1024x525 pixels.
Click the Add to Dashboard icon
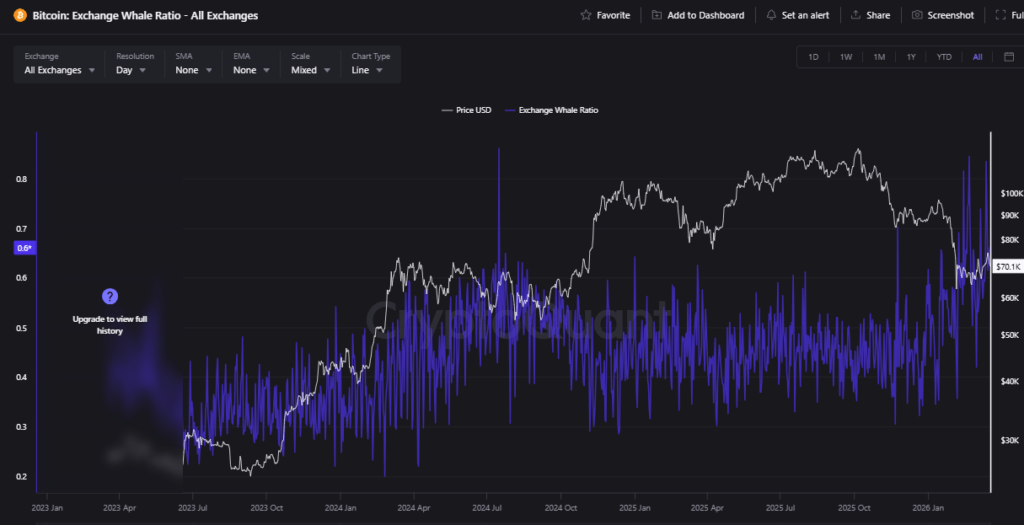(656, 15)
